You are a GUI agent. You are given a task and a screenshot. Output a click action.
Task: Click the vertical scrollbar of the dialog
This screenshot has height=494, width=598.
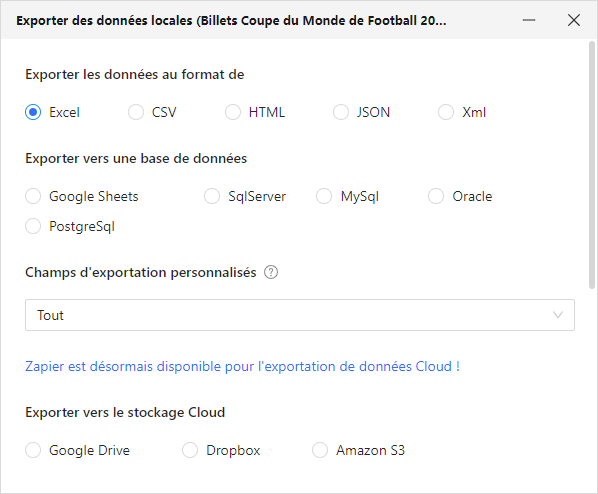tap(592, 165)
